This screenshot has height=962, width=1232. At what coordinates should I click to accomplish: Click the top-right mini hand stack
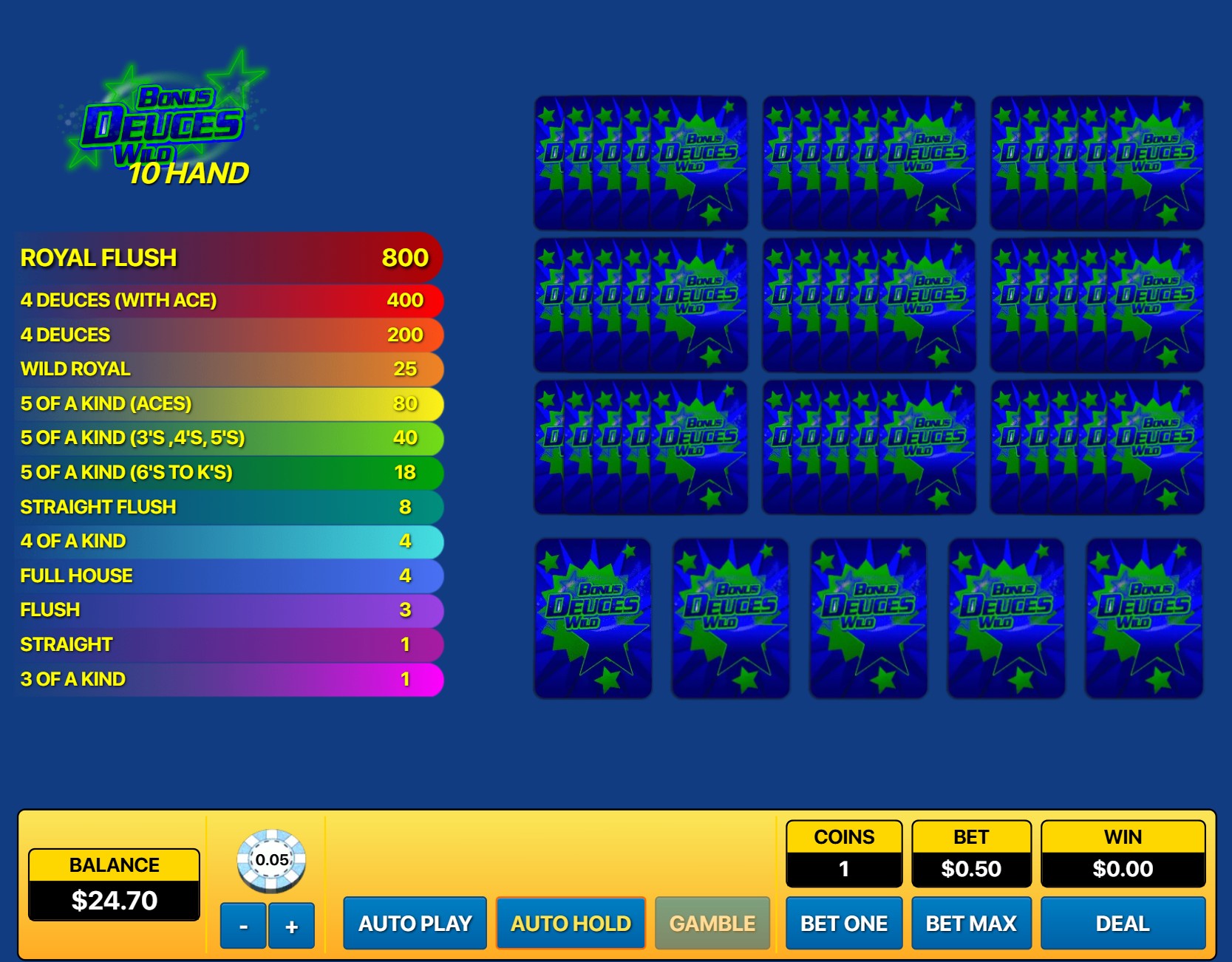(x=1097, y=163)
